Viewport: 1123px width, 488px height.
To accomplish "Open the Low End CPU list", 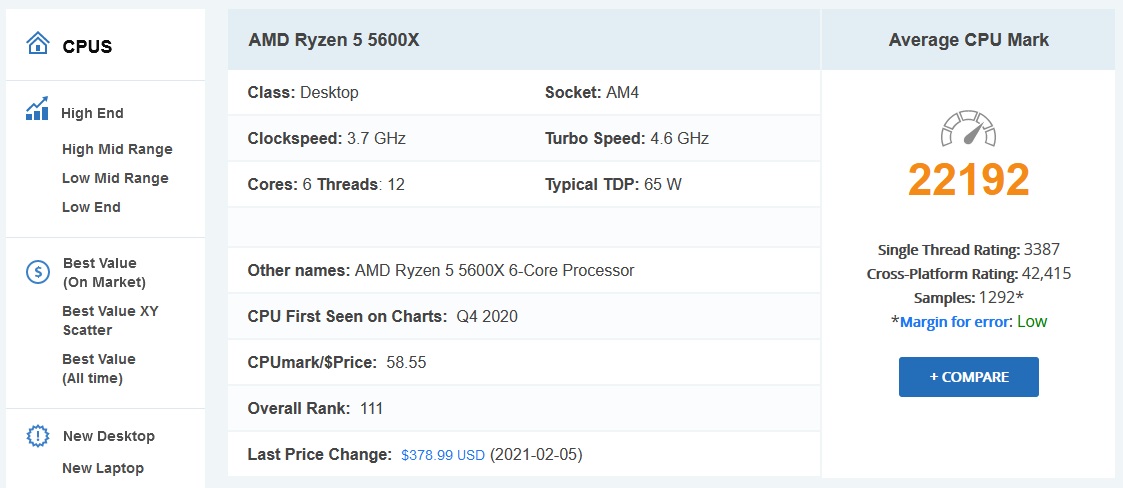I will pos(91,207).
